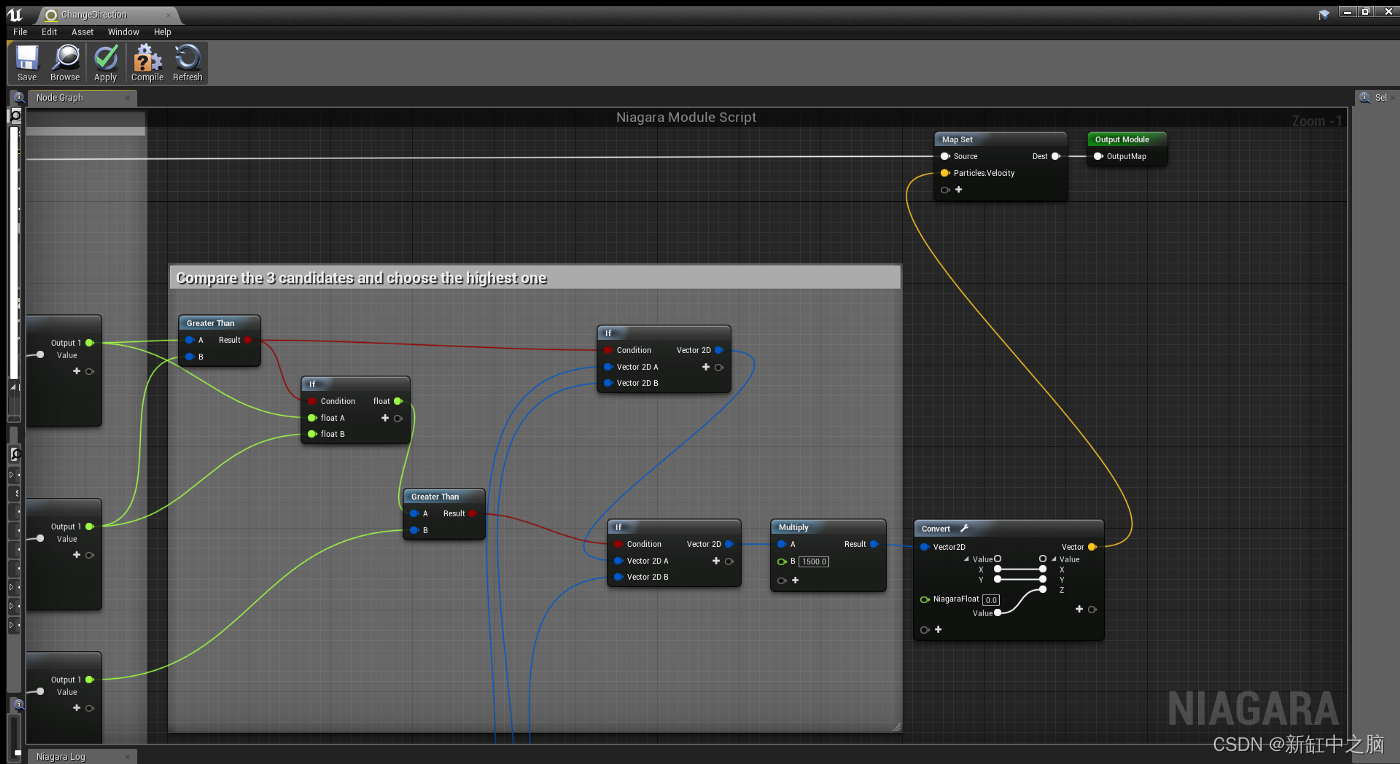Open the Help menu
Viewport: 1400px width, 764px height.
162,32
